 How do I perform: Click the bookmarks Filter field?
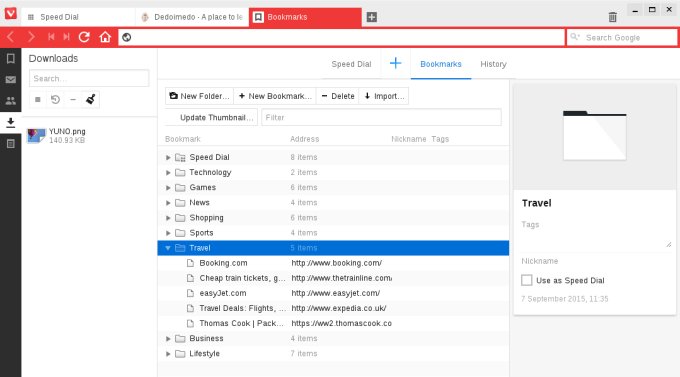[x=381, y=118]
